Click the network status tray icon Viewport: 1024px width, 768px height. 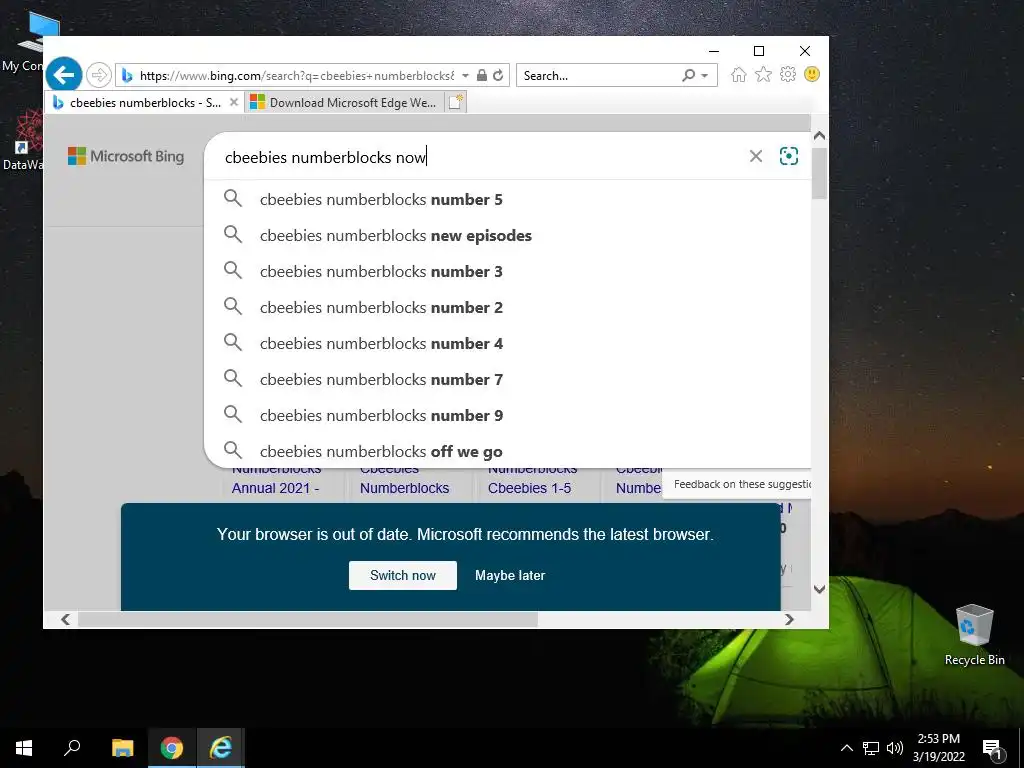pyautogui.click(x=871, y=748)
